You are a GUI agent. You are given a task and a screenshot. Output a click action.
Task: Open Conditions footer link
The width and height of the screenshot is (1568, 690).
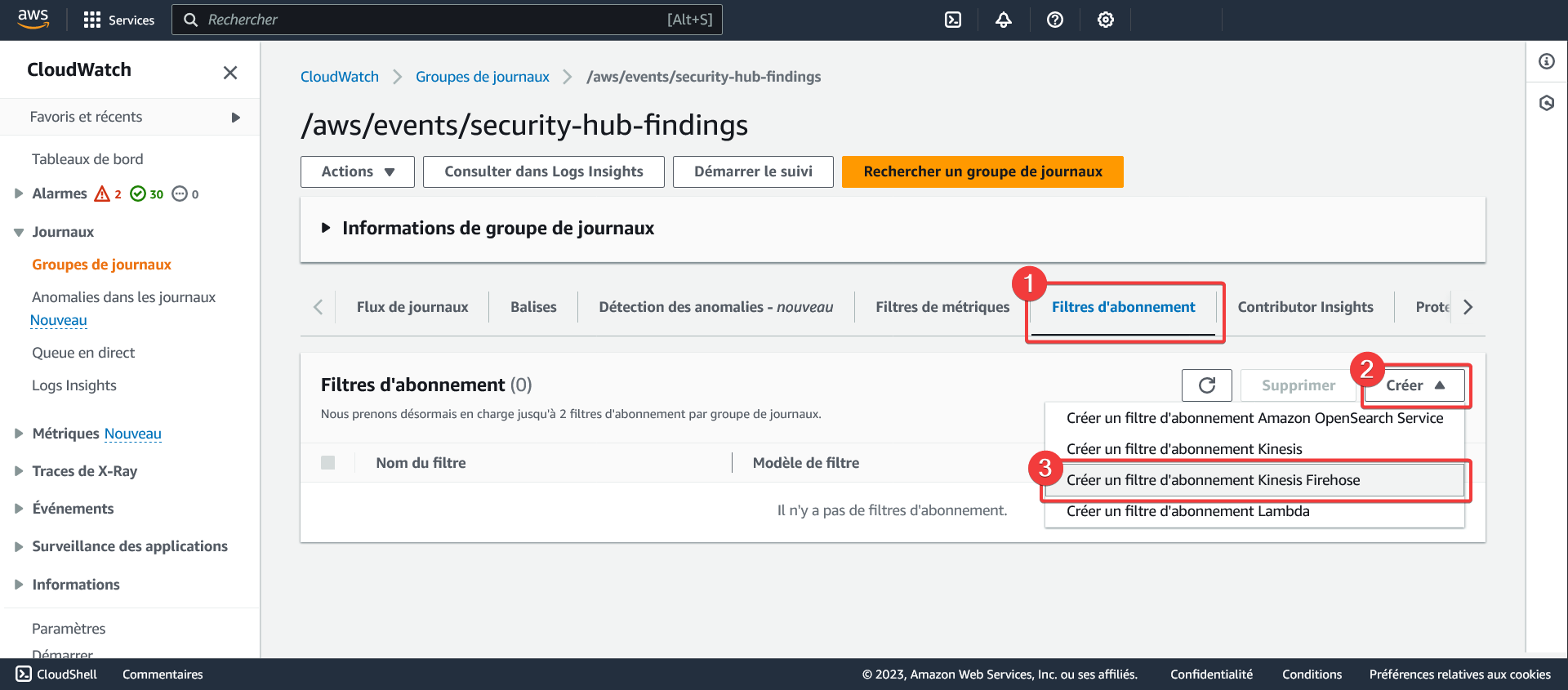1312,674
